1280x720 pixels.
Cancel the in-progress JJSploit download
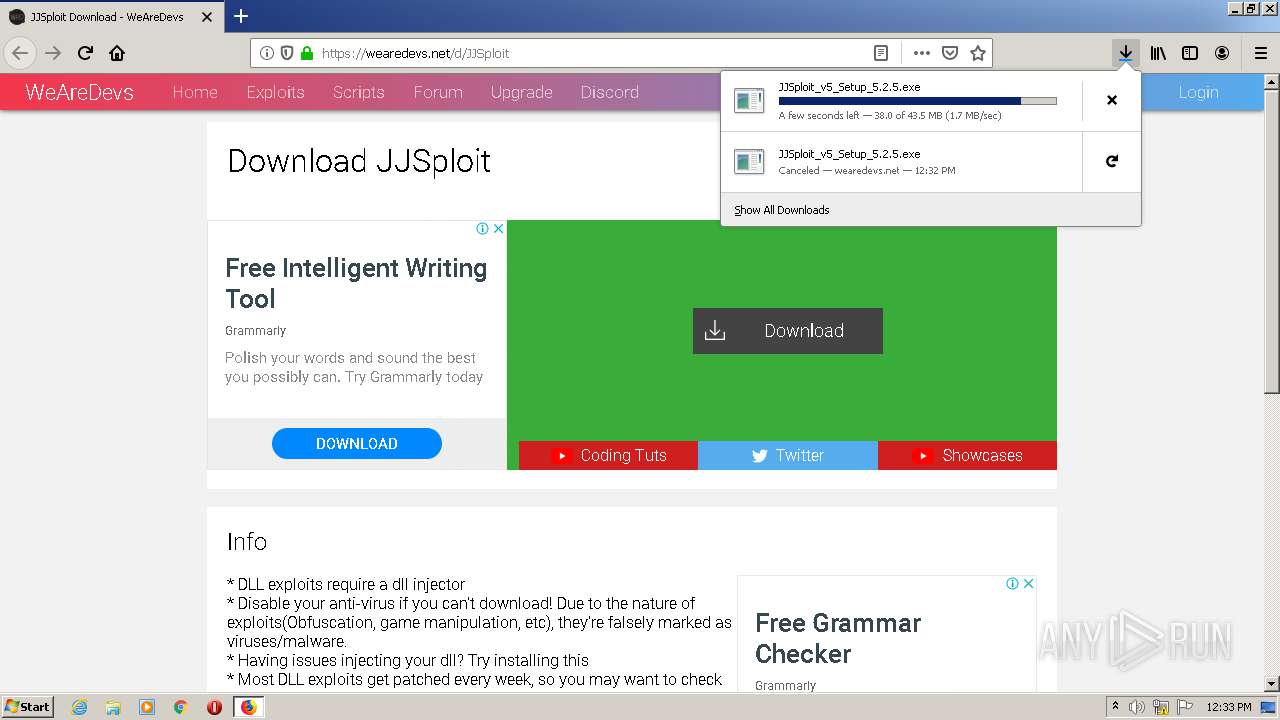point(1111,100)
